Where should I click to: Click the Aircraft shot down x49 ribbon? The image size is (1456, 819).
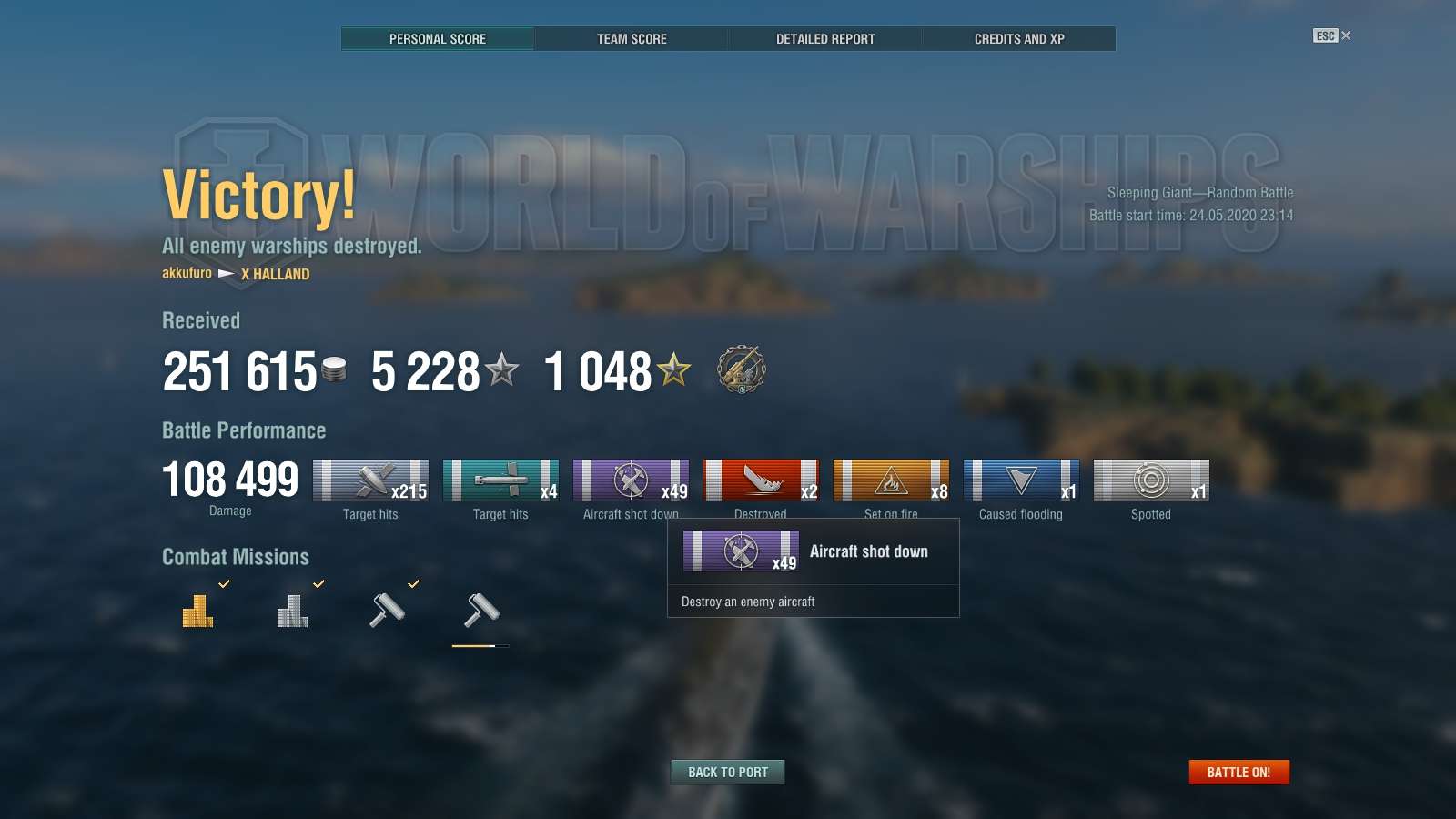pyautogui.click(x=631, y=480)
